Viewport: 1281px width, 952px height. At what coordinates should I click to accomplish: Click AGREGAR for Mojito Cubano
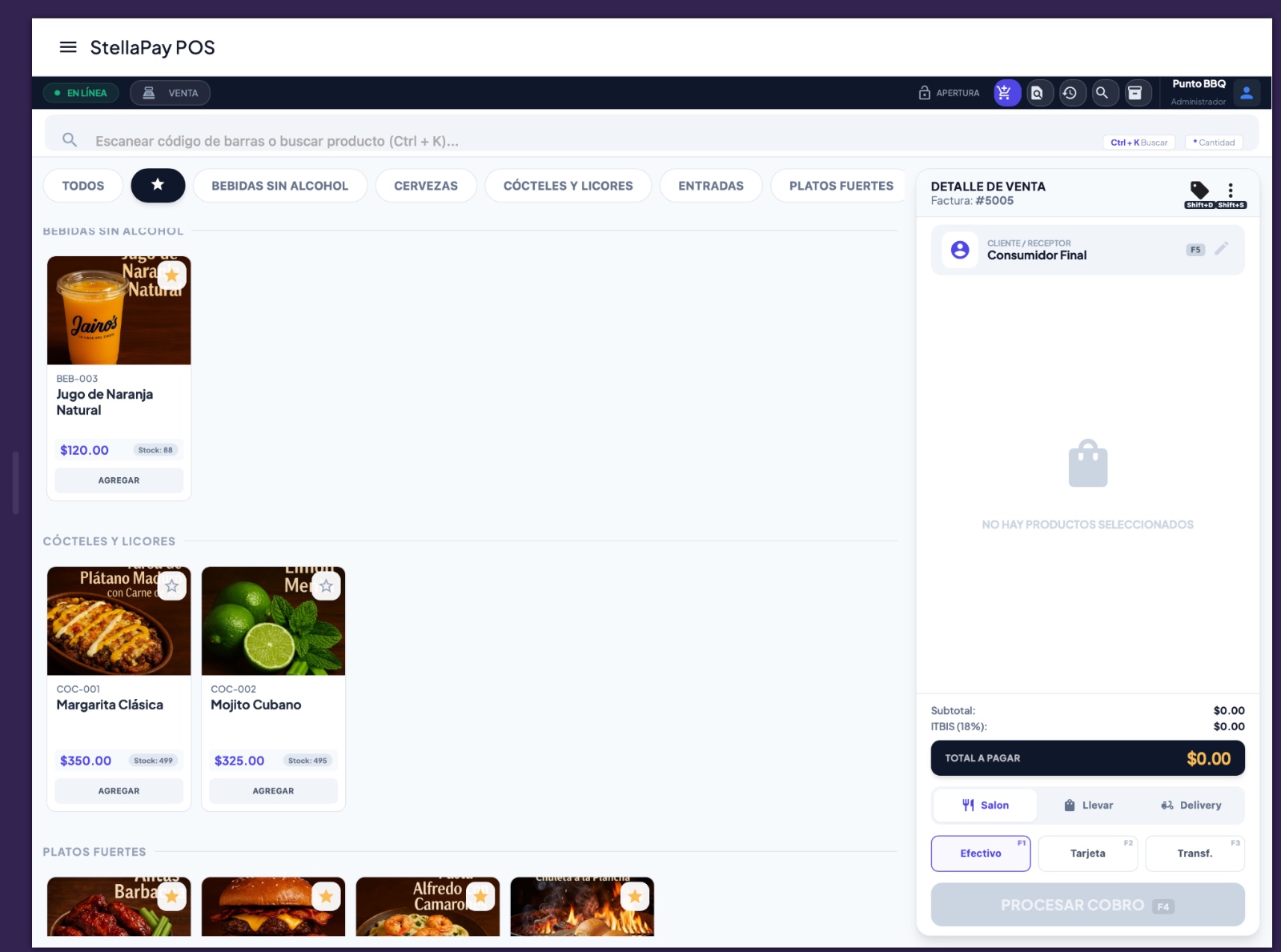tap(273, 791)
